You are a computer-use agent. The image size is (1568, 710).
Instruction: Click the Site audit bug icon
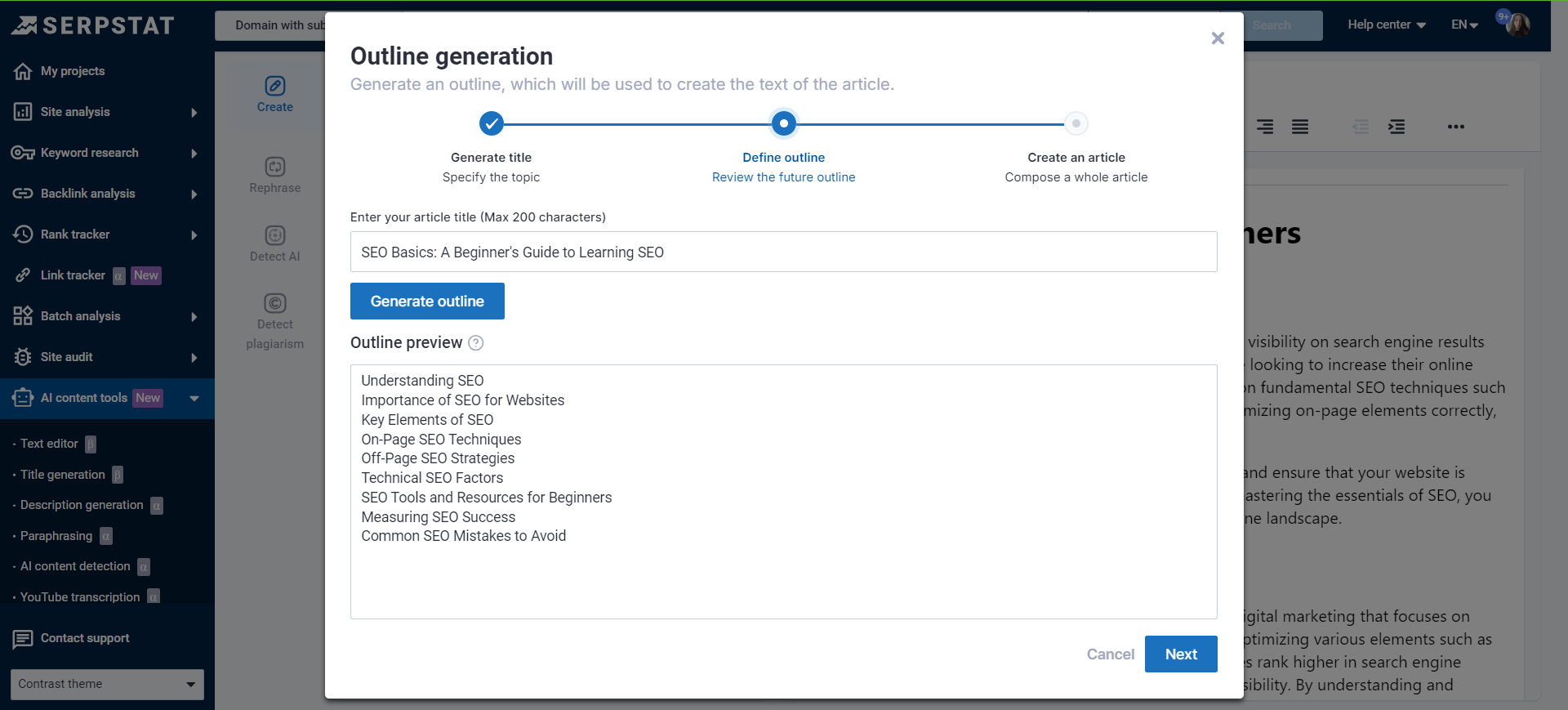(23, 357)
